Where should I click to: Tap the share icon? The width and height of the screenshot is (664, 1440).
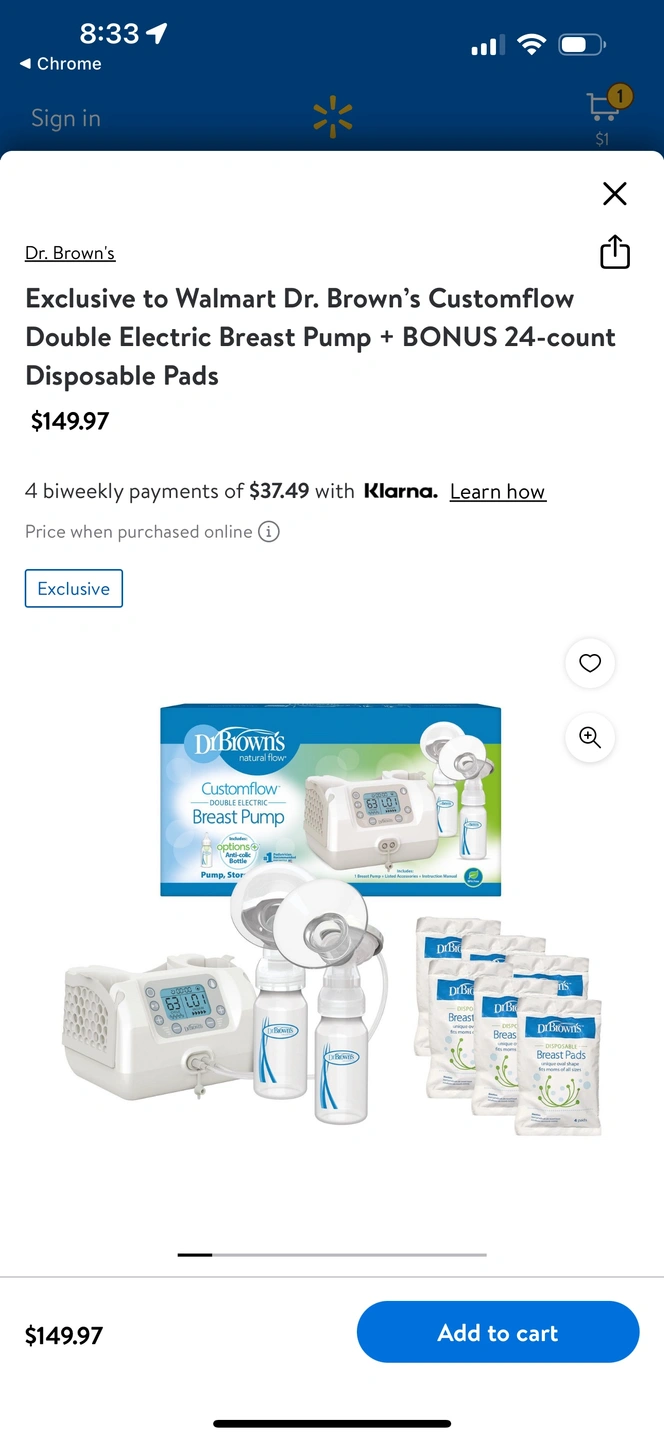point(615,252)
